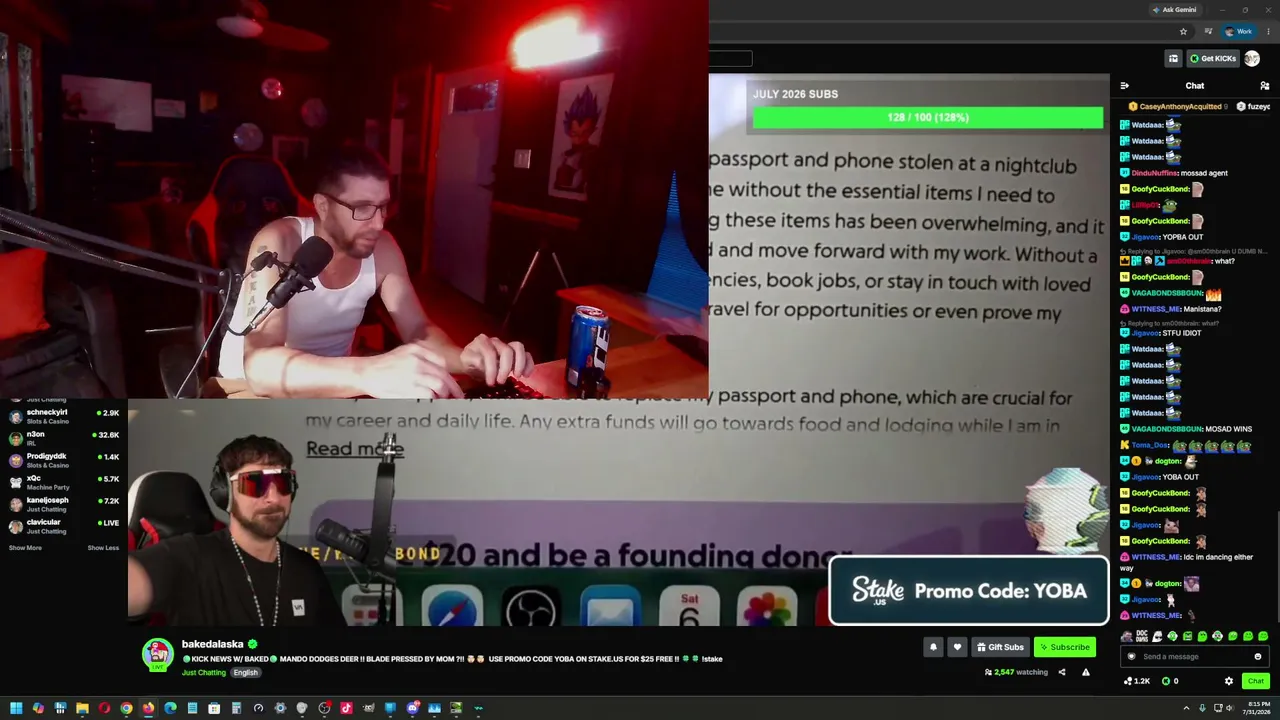Screen dimensions: 1280x720
Task: Open Microsoft Store from the taskbar
Action: pos(214,709)
